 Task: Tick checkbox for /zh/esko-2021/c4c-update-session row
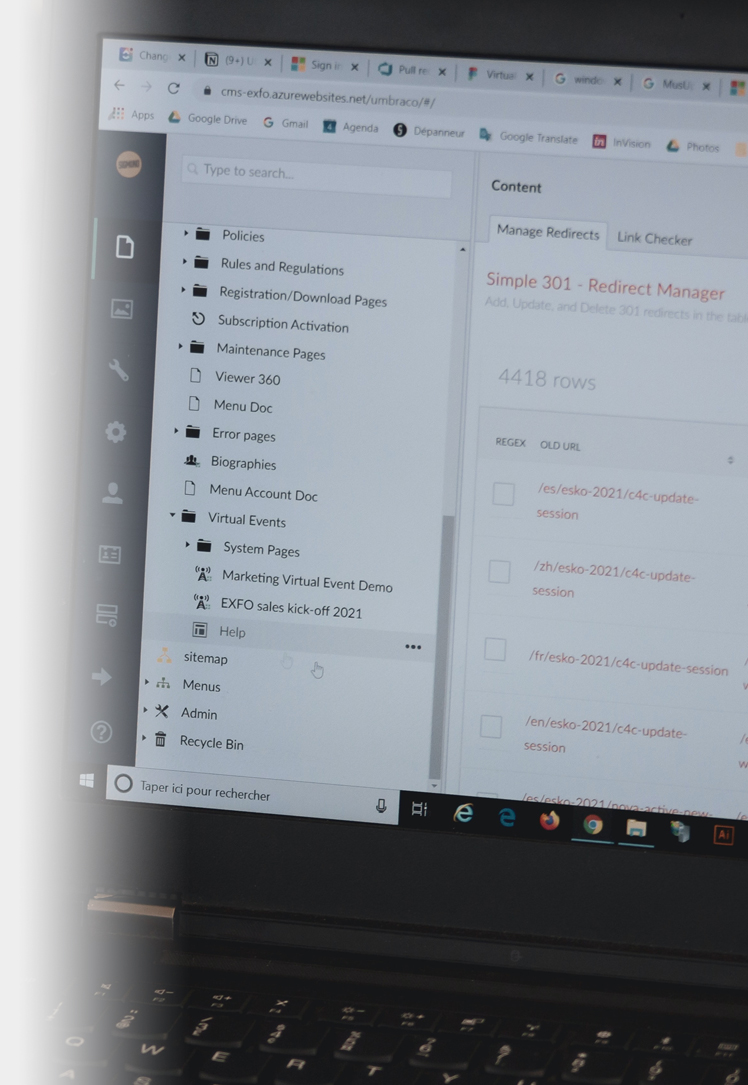499,572
